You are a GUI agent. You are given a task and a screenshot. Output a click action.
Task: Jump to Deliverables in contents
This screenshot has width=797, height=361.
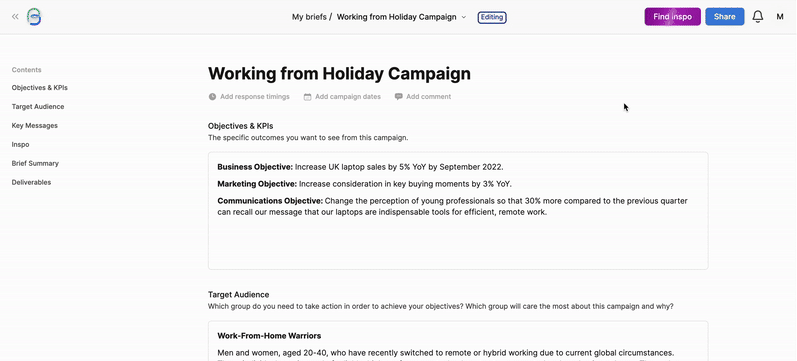[32, 182]
